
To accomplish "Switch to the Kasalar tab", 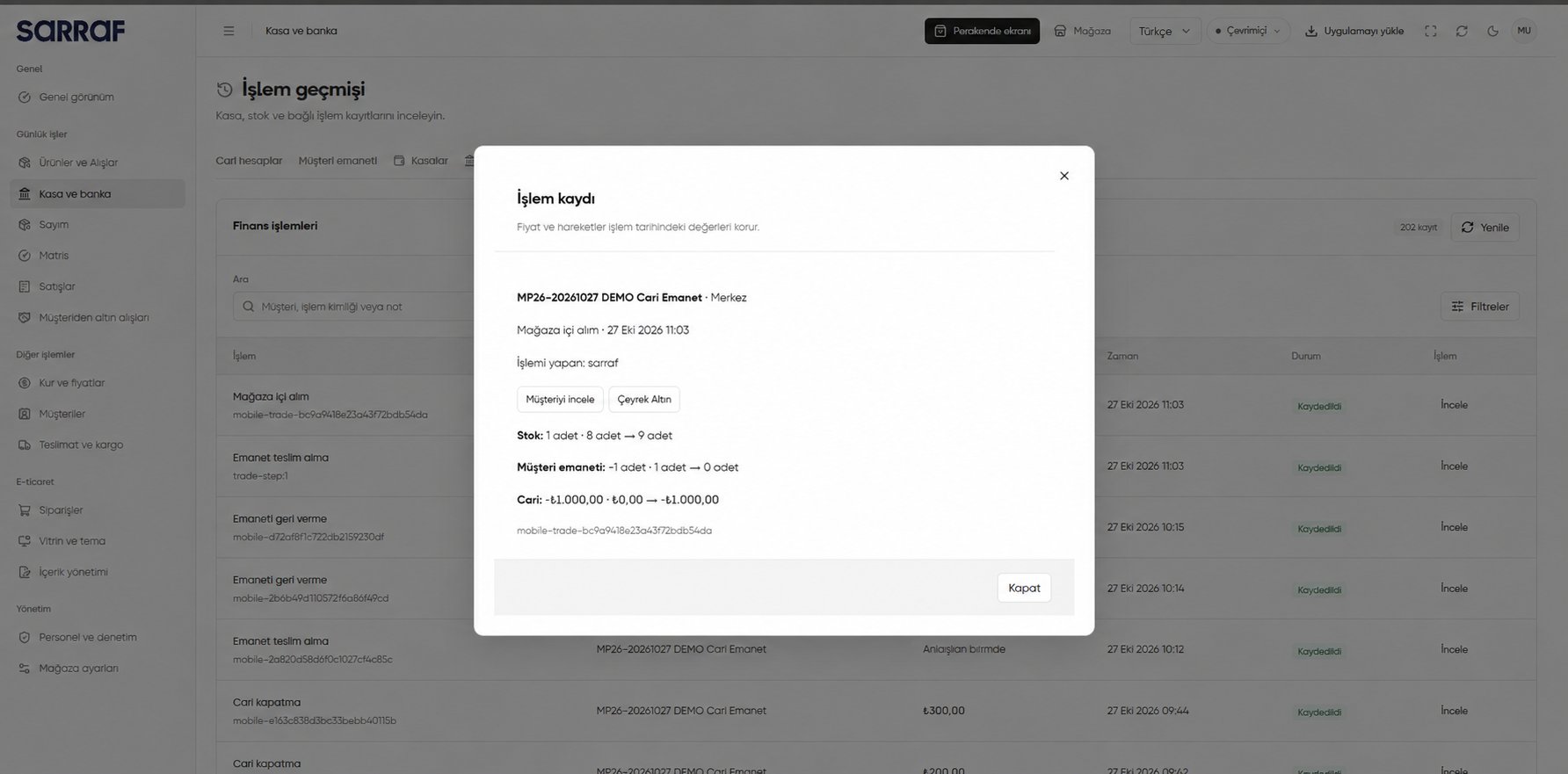I will pos(421,161).
